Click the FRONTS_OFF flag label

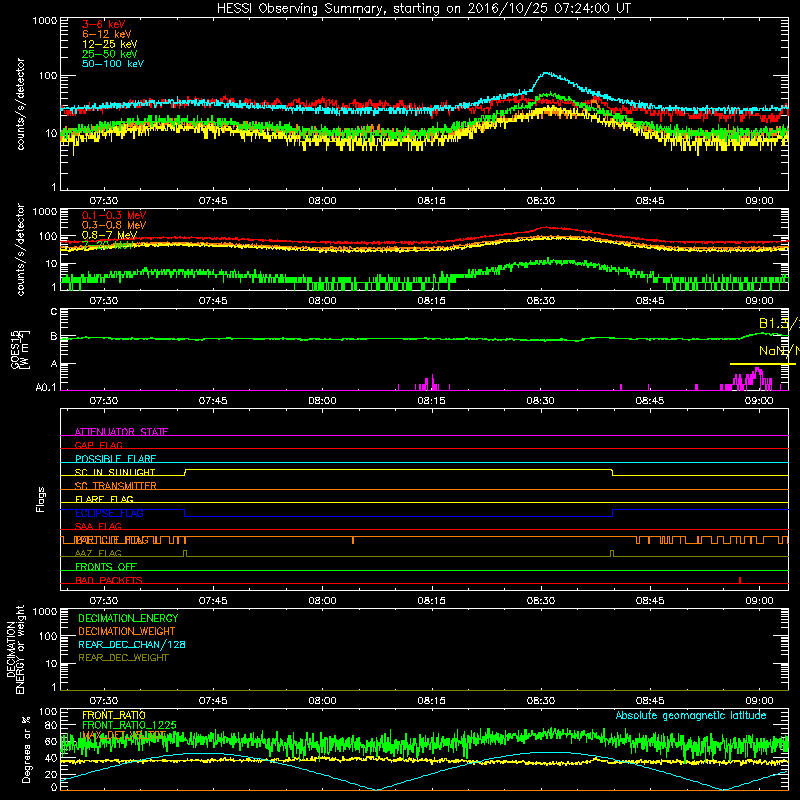pyautogui.click(x=106, y=567)
